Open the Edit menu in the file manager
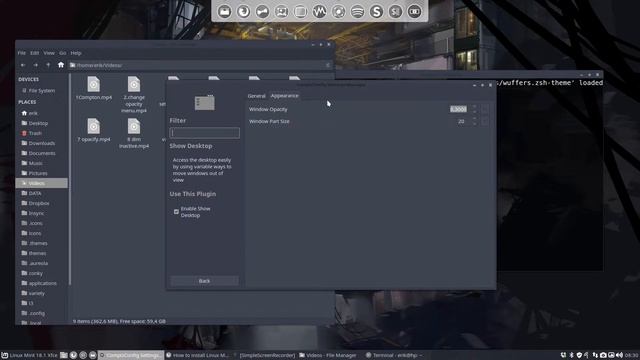The height and width of the screenshot is (360, 640). pos(35,53)
